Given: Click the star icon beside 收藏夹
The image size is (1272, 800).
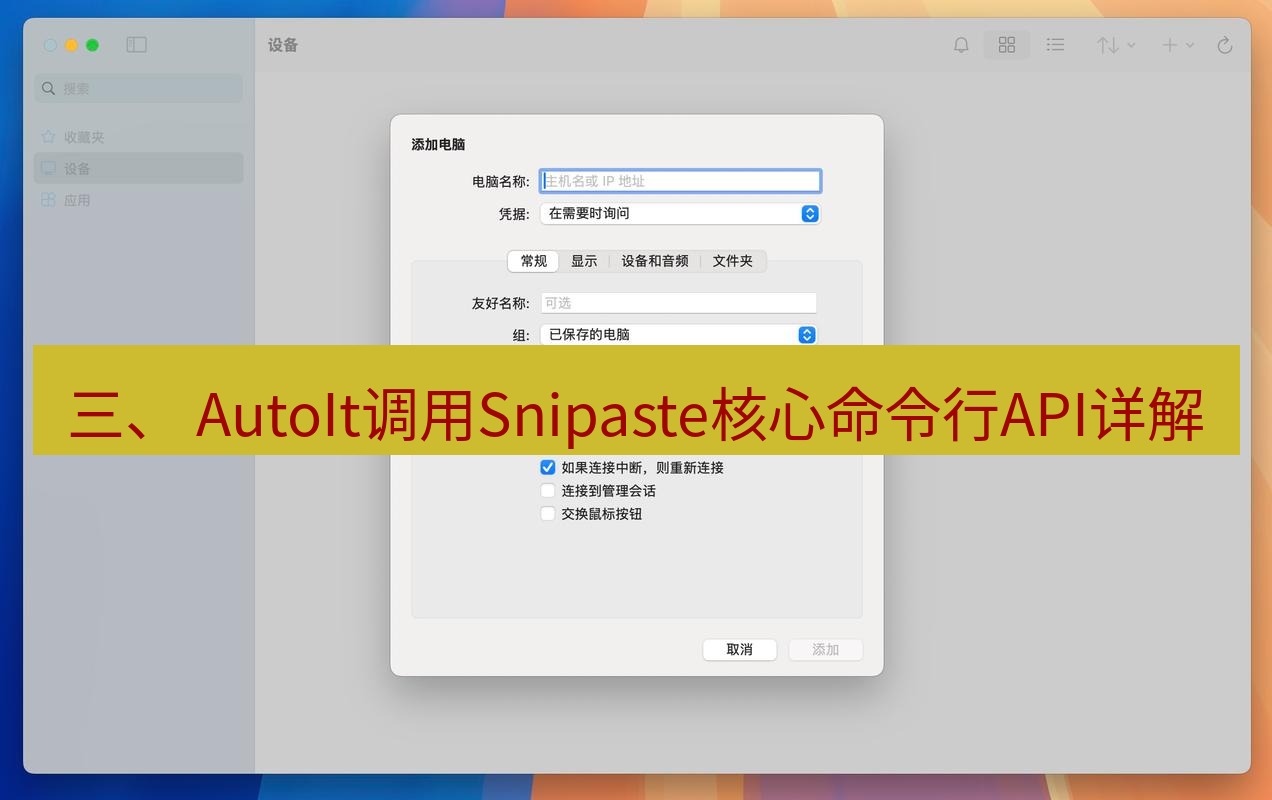Looking at the screenshot, I should [x=48, y=137].
